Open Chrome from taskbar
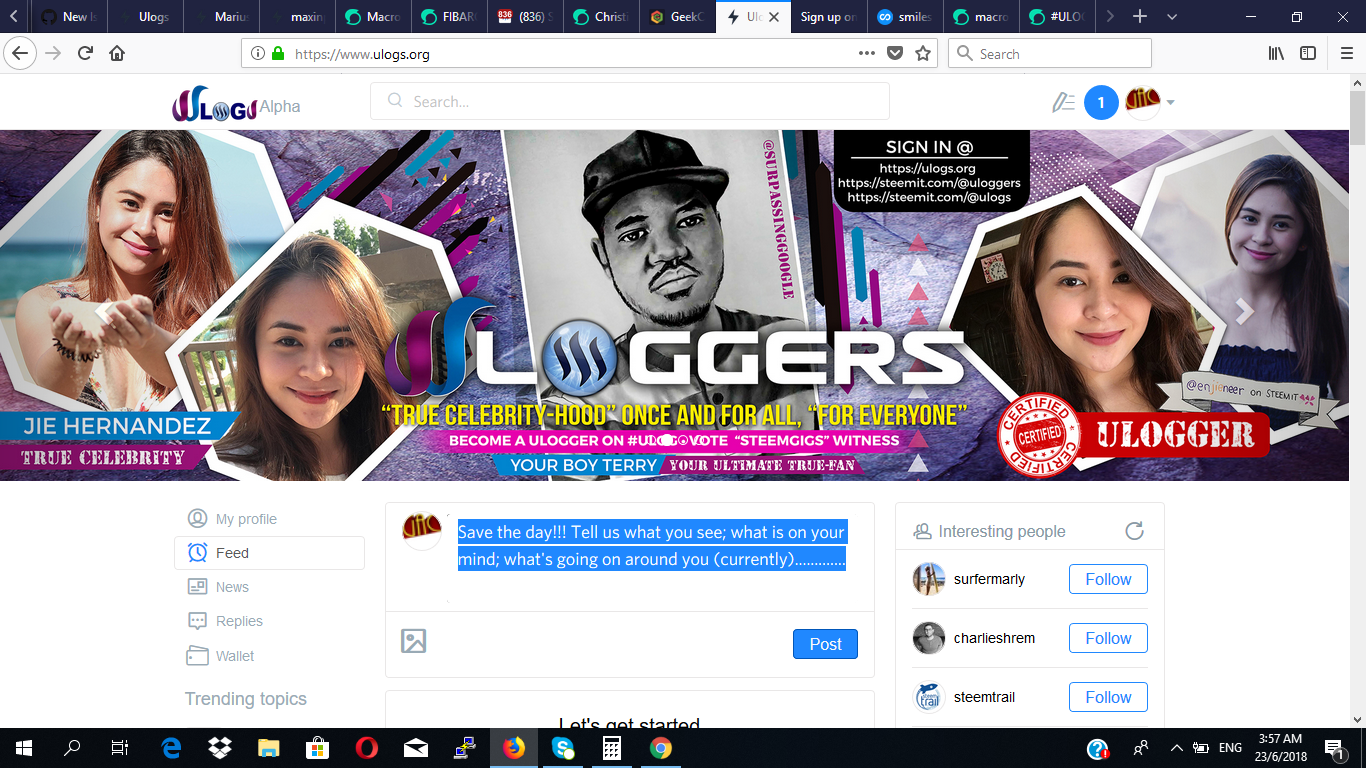 660,748
